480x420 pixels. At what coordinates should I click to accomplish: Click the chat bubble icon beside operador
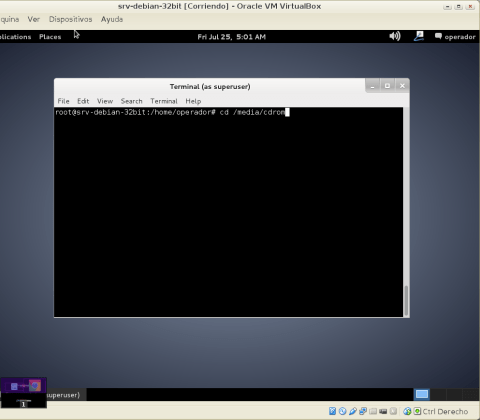pyautogui.click(x=438, y=36)
